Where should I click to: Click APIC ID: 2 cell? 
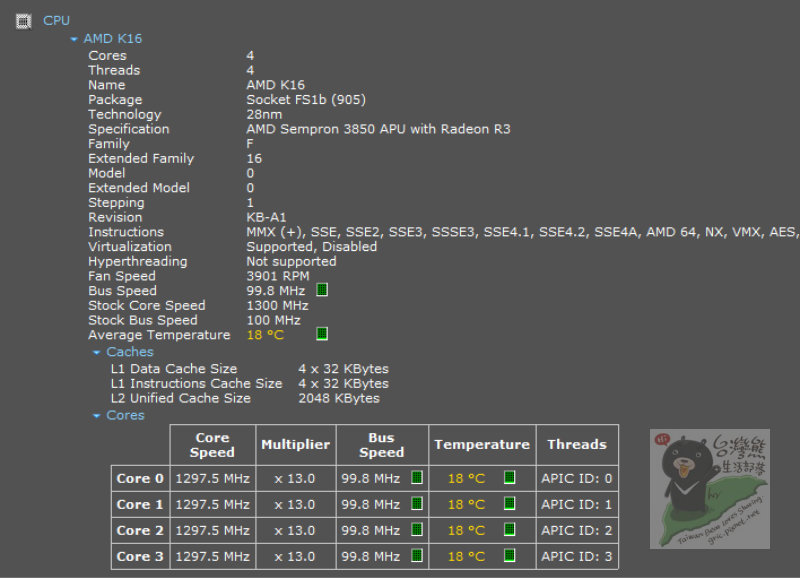coord(577,531)
